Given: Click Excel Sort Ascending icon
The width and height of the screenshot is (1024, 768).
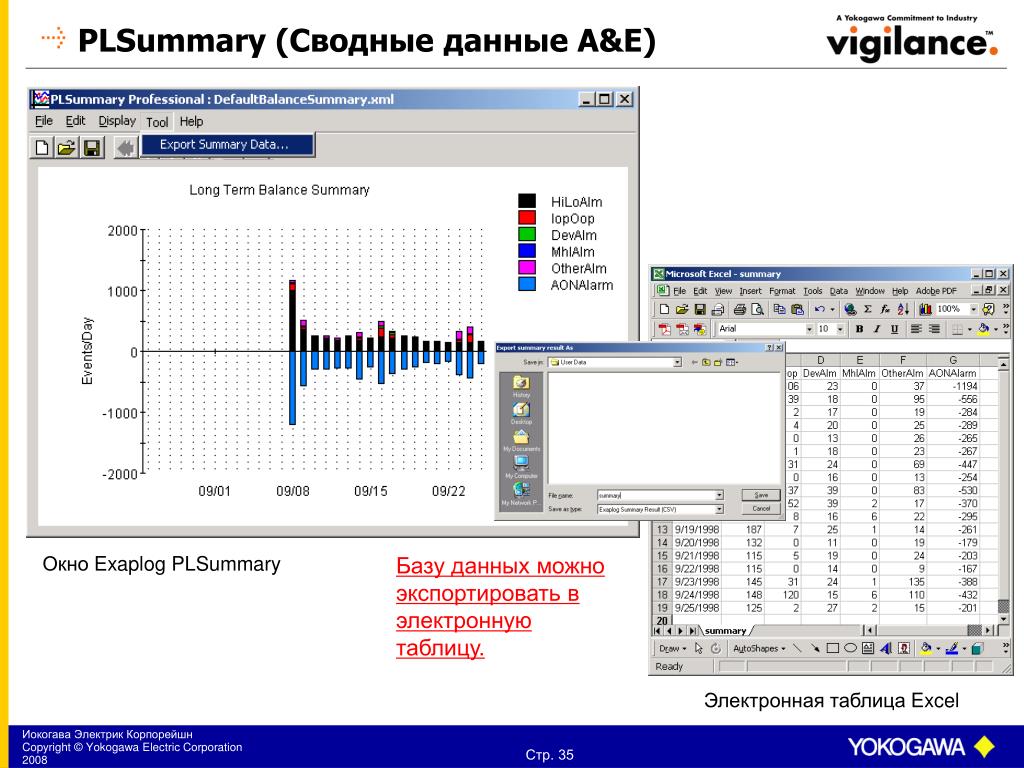Looking at the screenshot, I should point(903,309).
